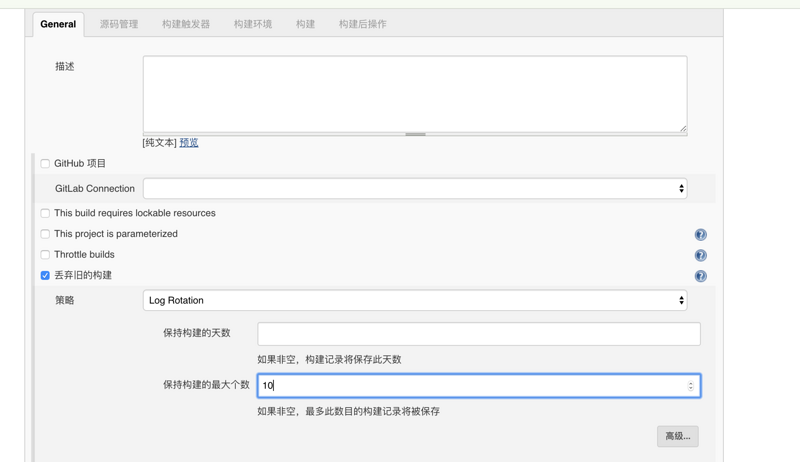The image size is (800, 462).
Task: Click the 预览 link below description
Action: 189,143
